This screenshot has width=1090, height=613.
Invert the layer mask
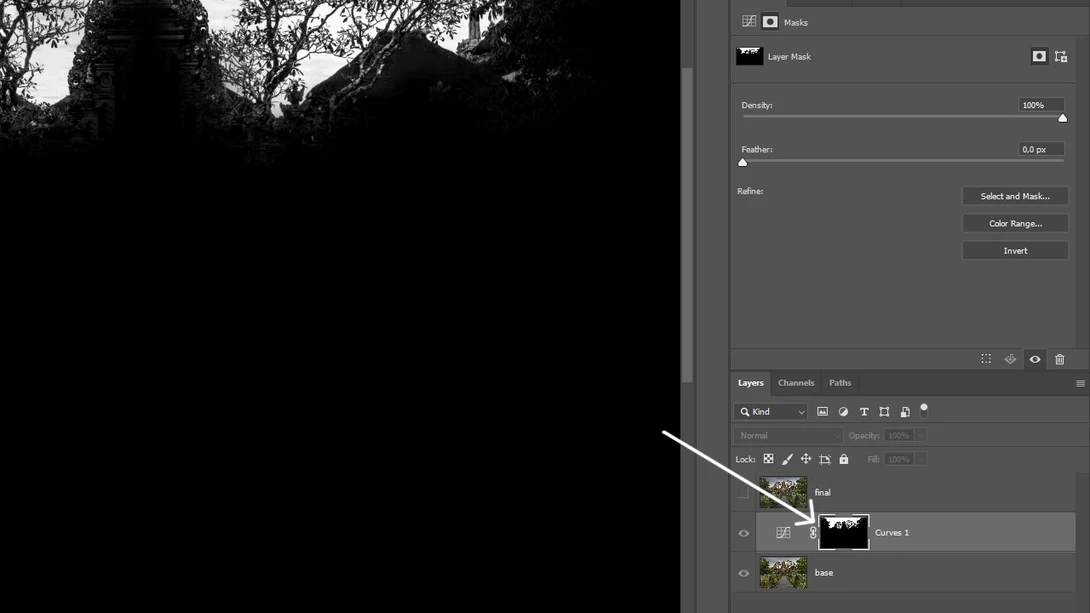[x=1015, y=250]
